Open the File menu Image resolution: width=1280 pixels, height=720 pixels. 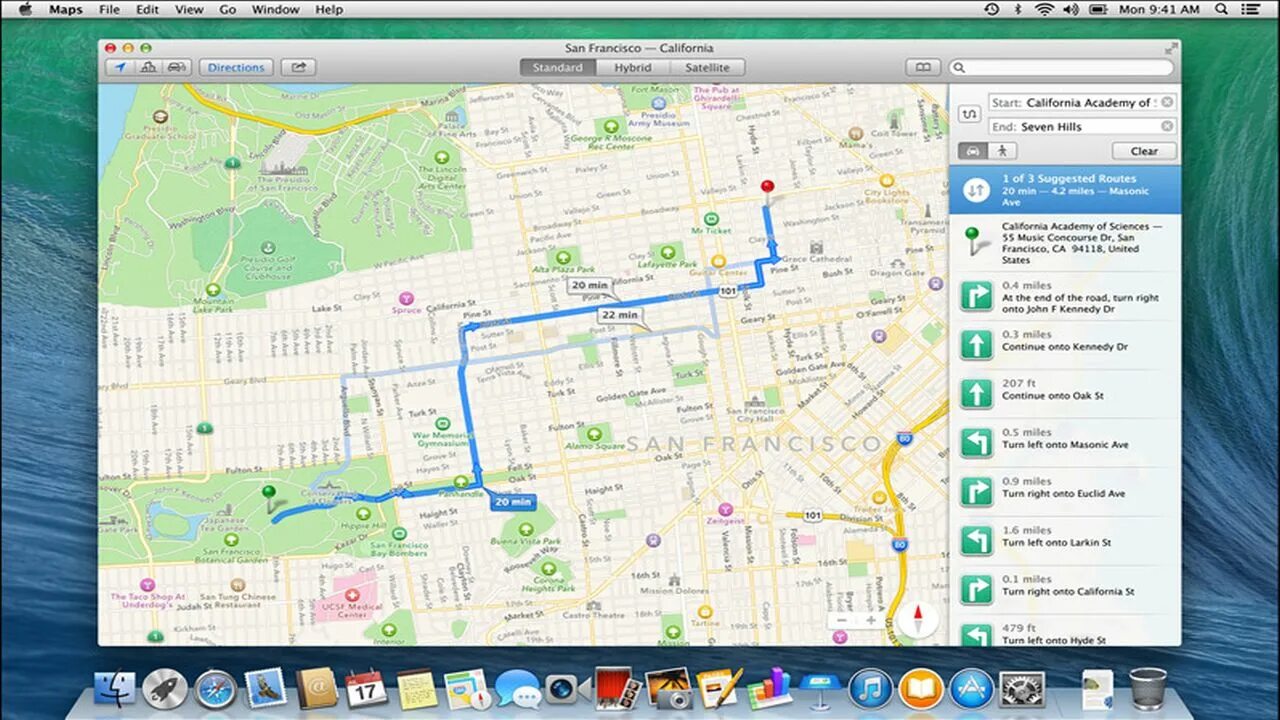point(109,9)
